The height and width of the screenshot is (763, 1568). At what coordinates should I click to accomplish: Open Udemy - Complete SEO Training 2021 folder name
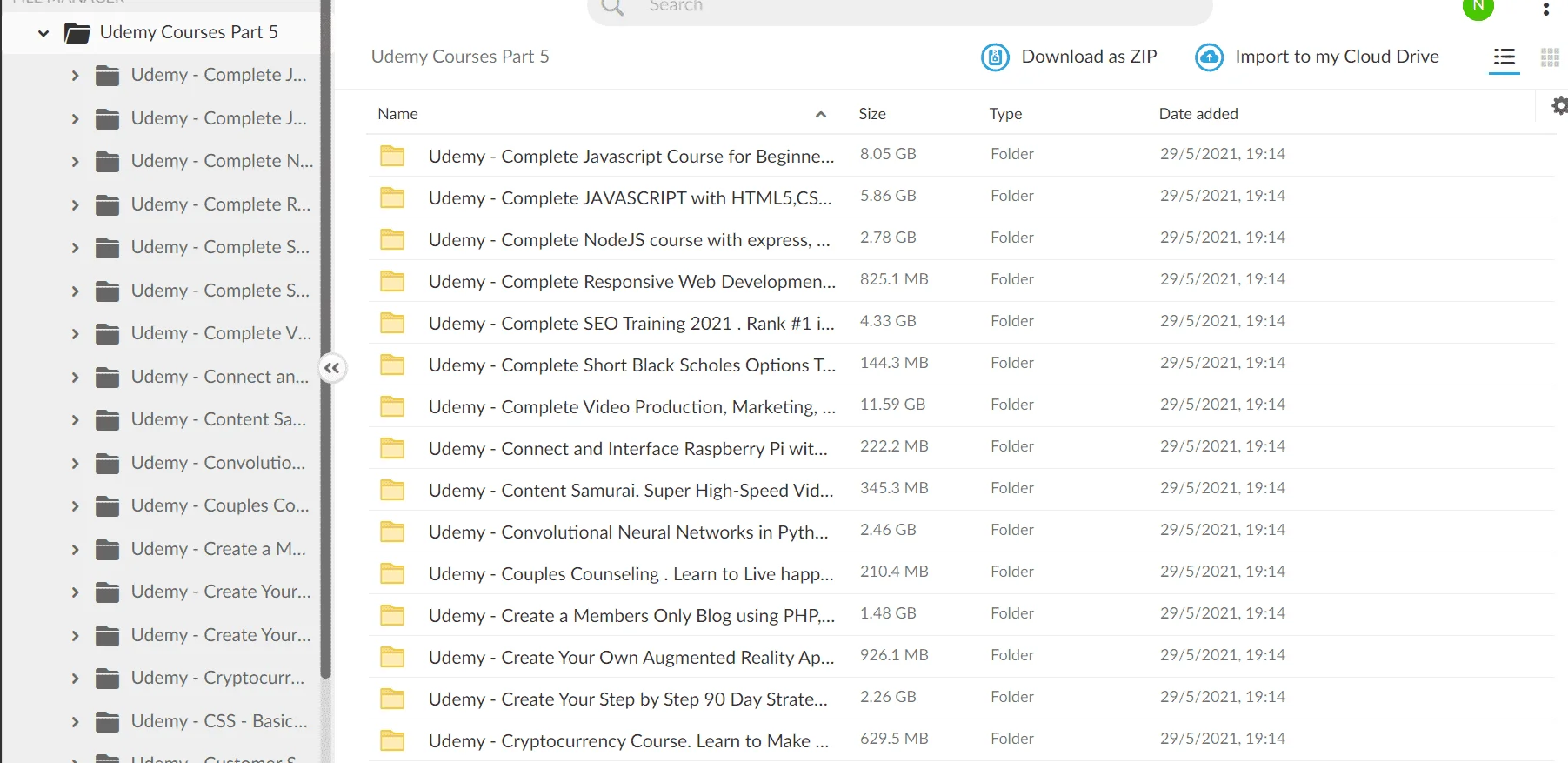[631, 324]
